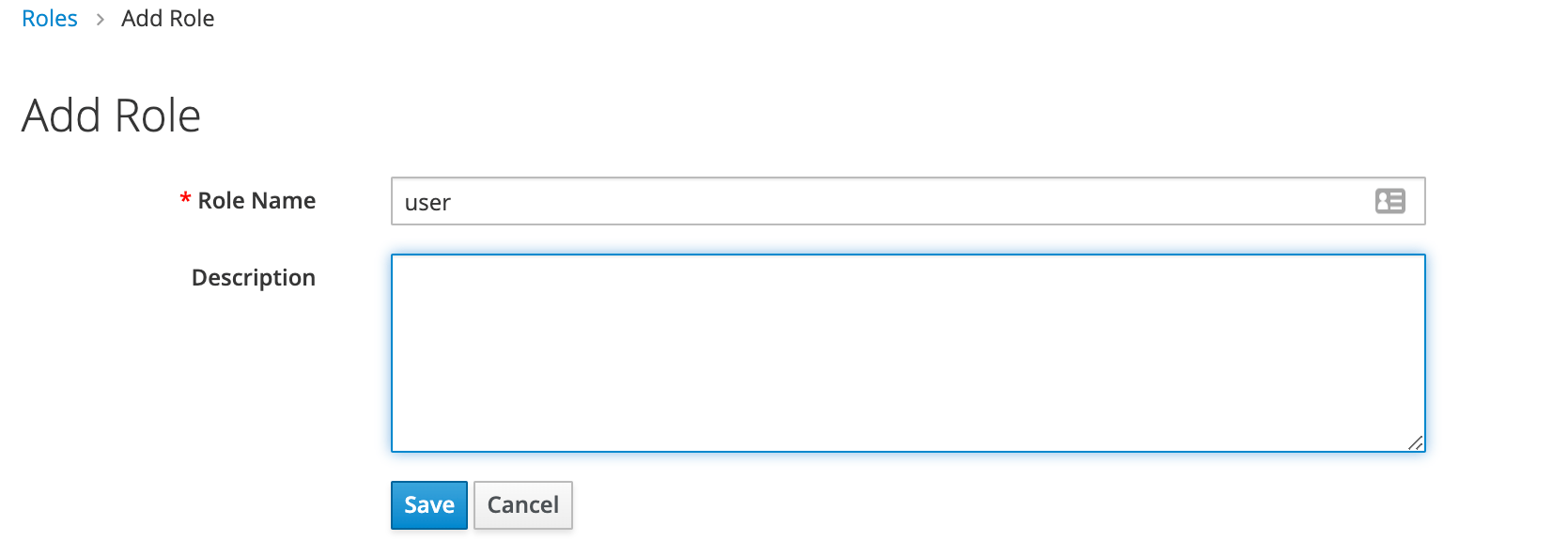Go back via the Roles breadcrumb
Screen dimensions: 1568x541
pos(50,19)
